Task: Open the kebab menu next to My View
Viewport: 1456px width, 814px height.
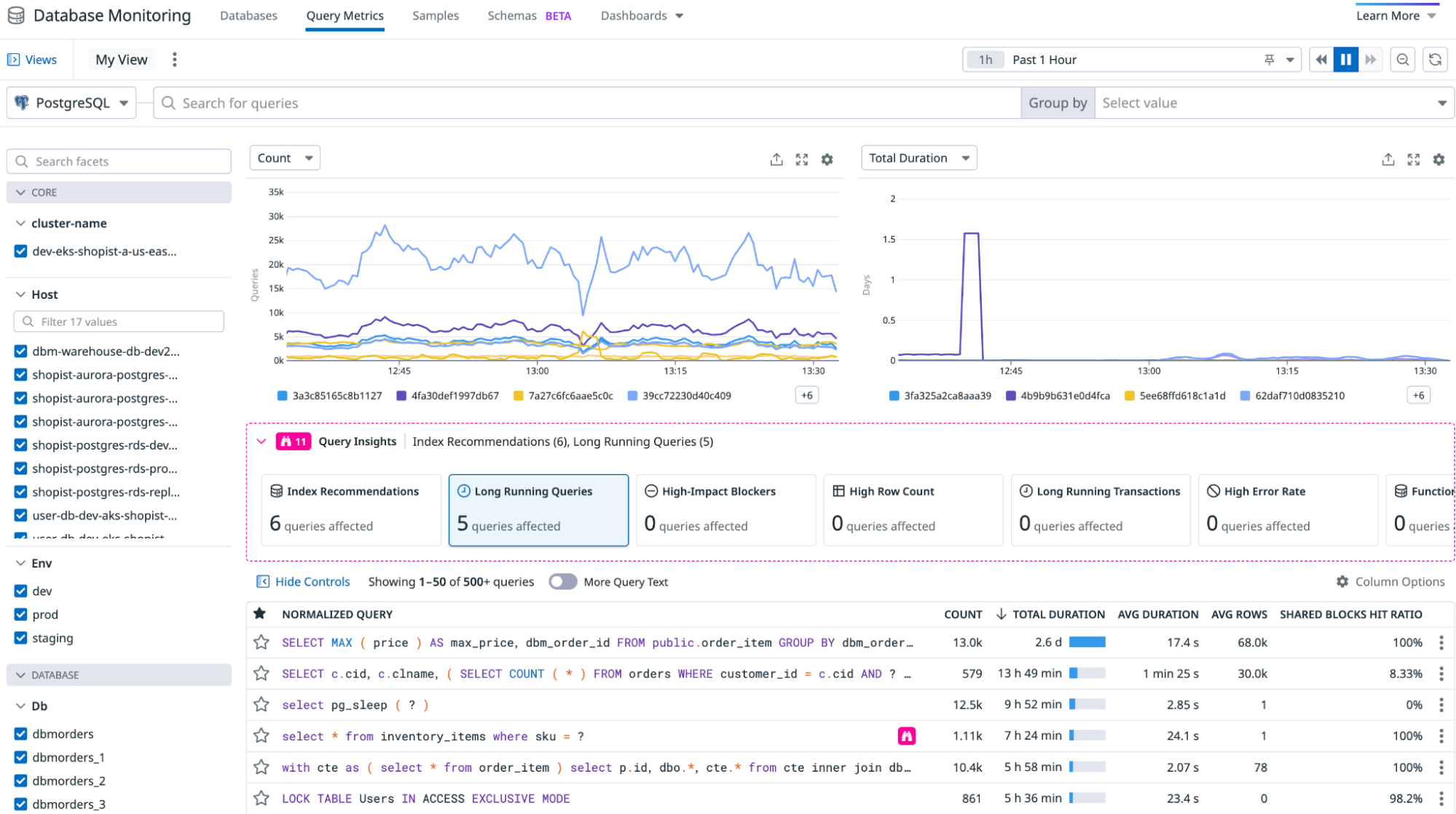Action: 174,59
